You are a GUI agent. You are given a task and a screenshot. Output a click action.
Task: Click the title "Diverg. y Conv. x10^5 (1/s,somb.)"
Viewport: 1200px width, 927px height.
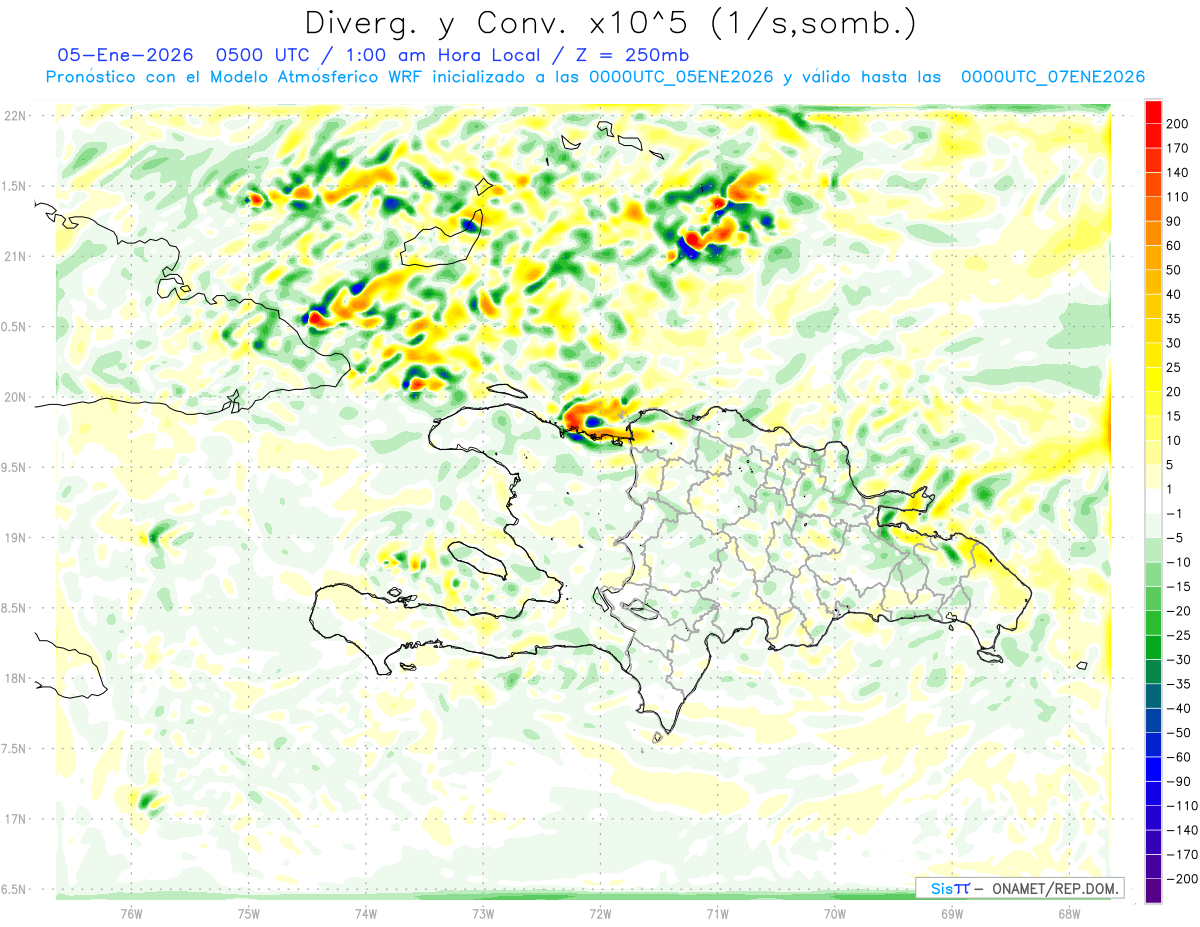611,23
